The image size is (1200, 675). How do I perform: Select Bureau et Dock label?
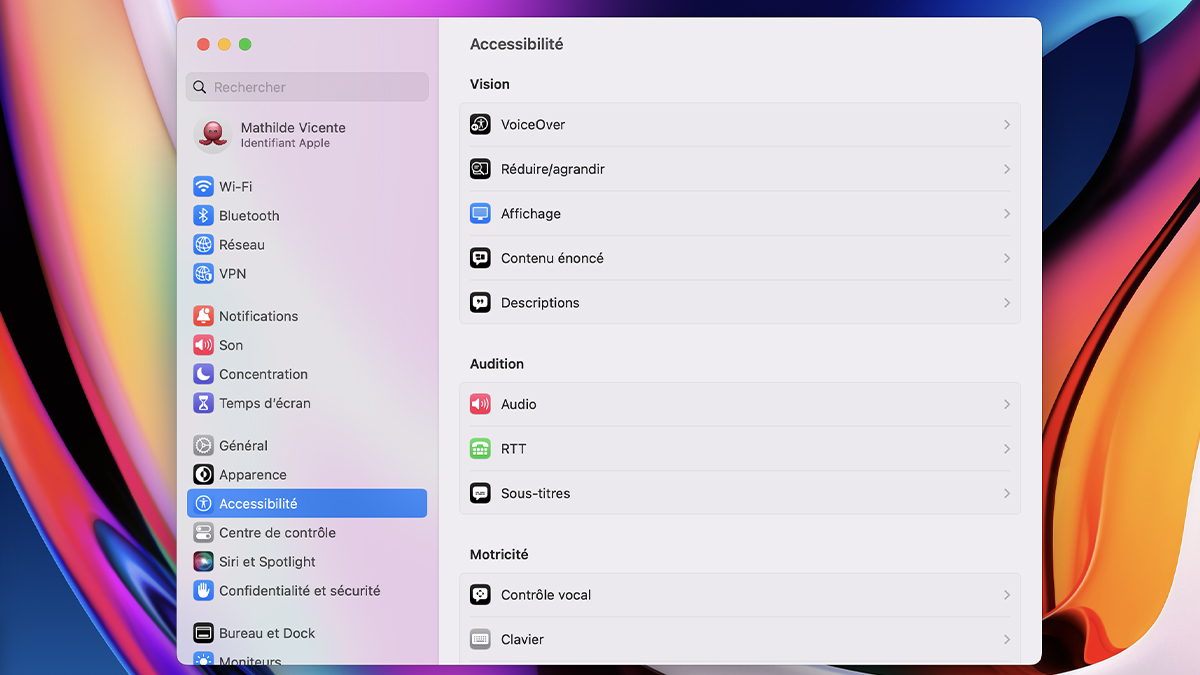(x=267, y=633)
